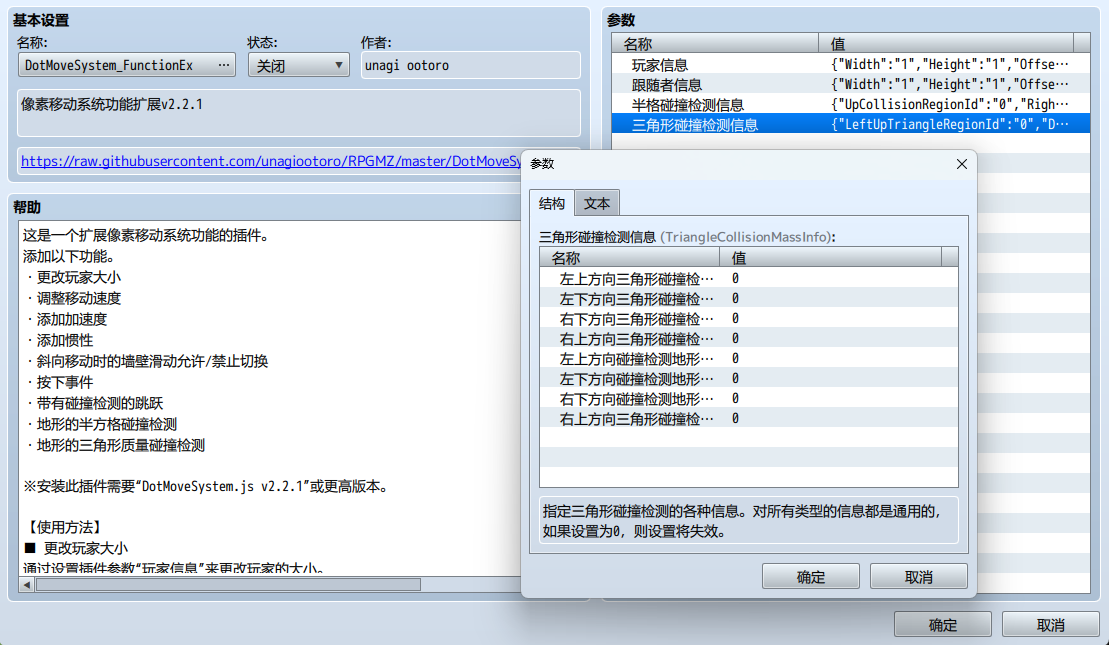Click 名称 header in main 参数 list
The height and width of the screenshot is (645, 1109).
(x=715, y=43)
